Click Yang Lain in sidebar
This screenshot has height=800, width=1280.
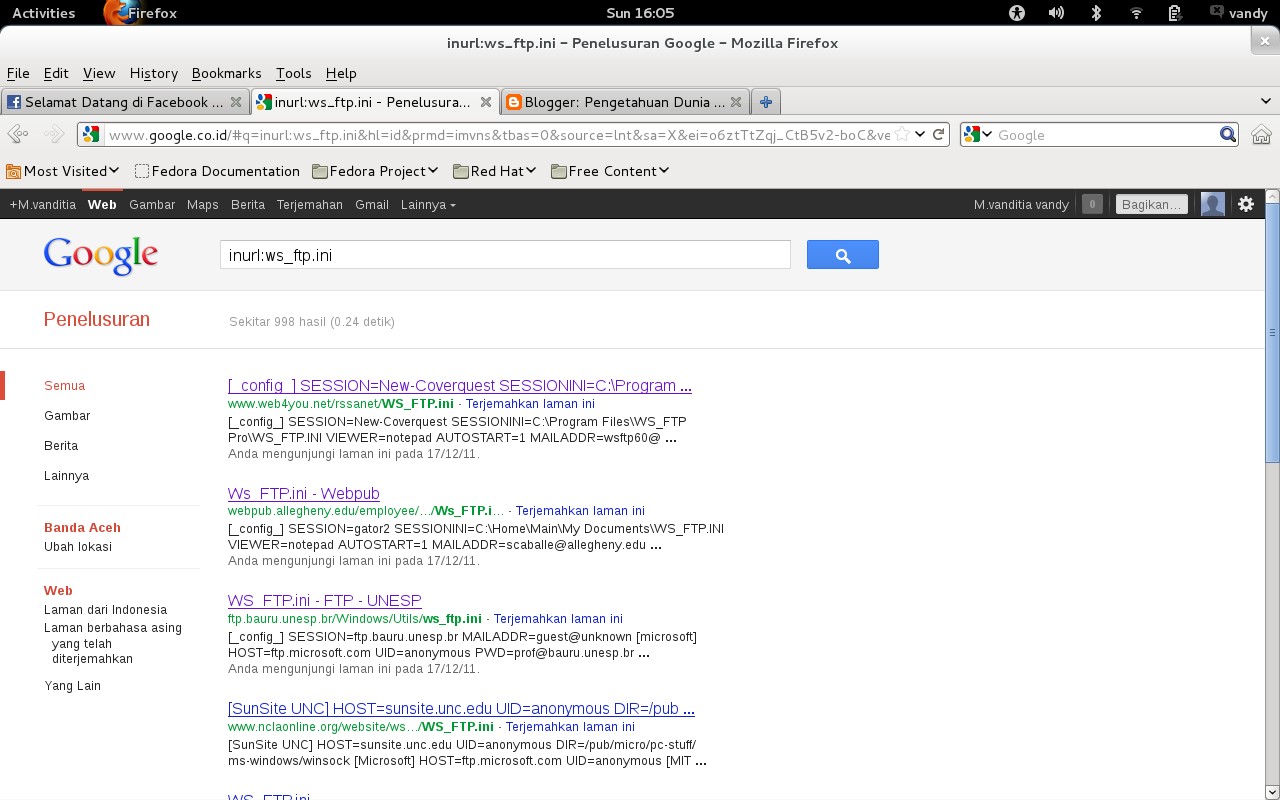coord(73,686)
